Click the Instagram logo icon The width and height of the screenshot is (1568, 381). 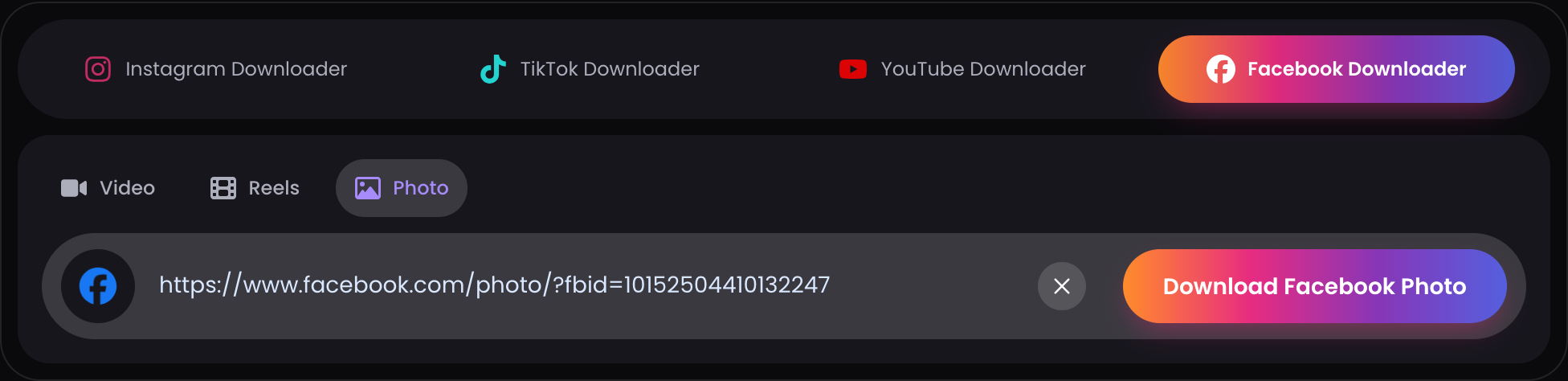[98, 69]
